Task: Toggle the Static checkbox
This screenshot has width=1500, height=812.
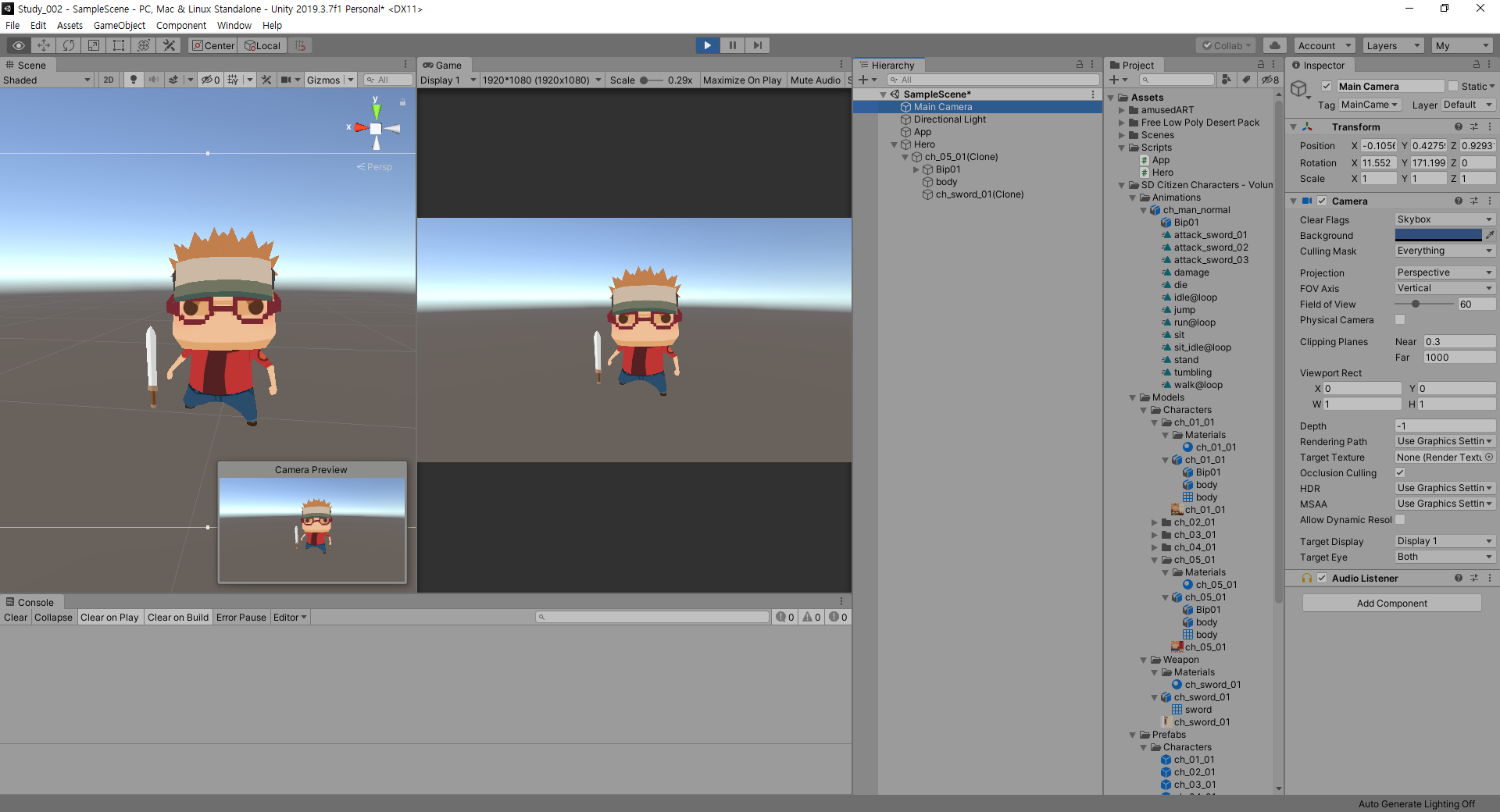Action: click(1453, 86)
